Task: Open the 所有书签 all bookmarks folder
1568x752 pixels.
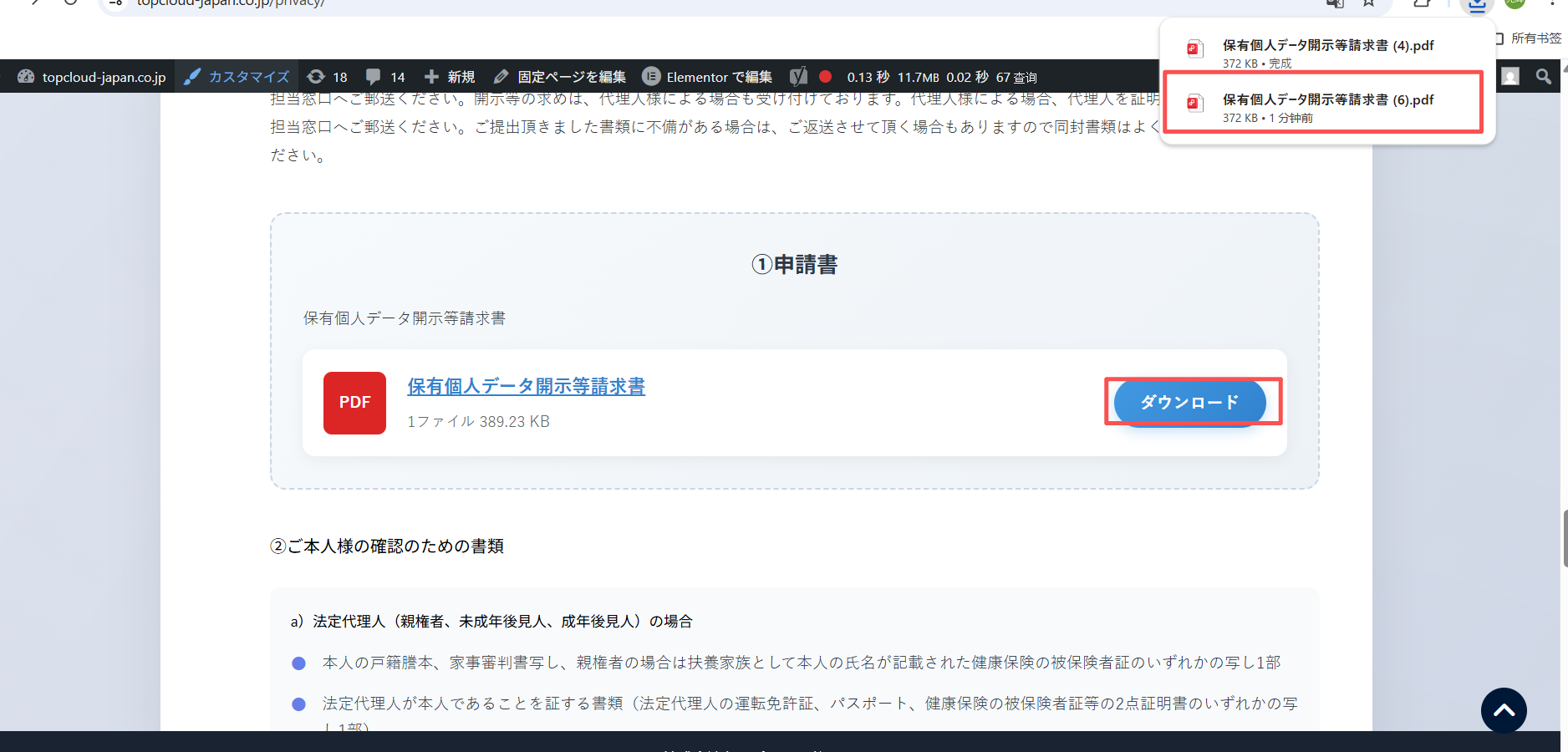Action: pyautogui.click(x=1528, y=38)
